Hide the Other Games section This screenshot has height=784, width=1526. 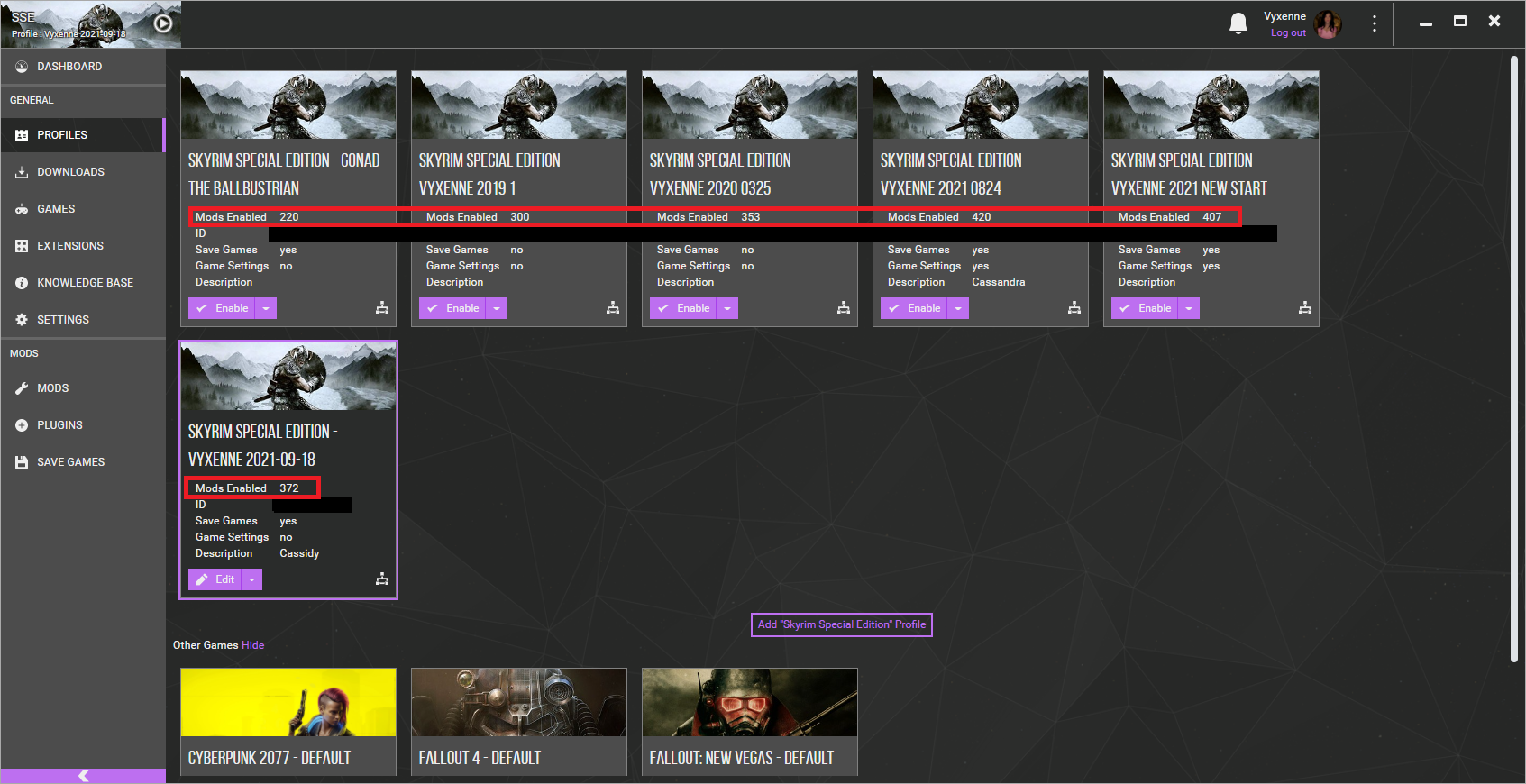pos(253,645)
